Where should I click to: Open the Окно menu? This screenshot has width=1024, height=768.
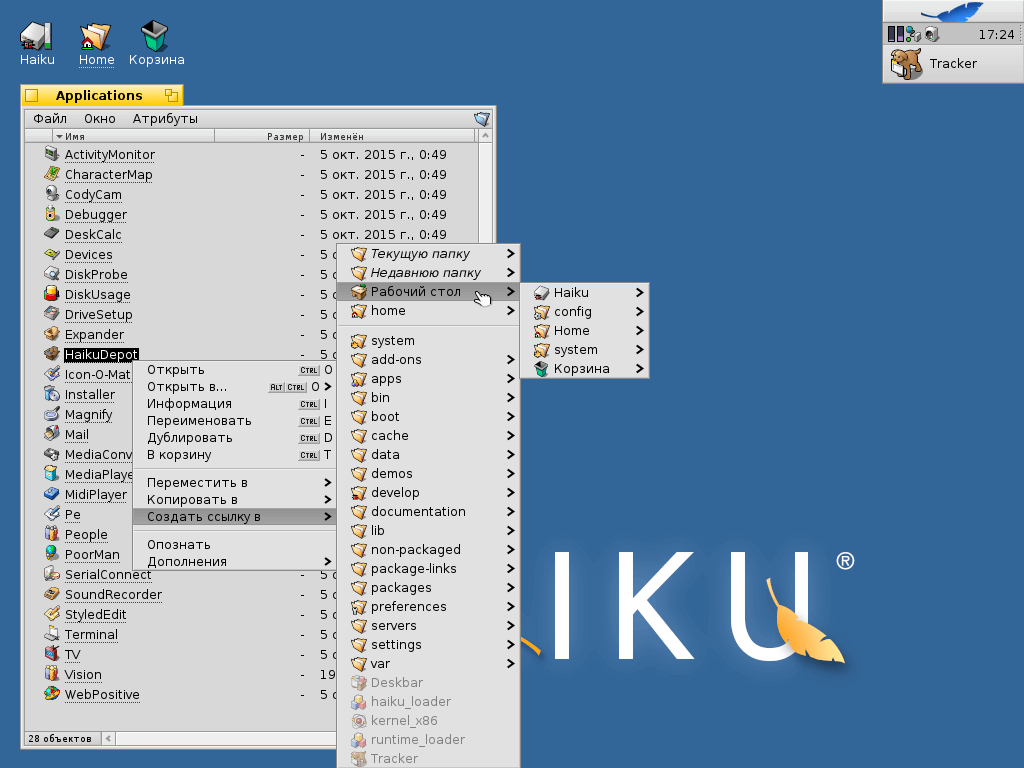[100, 118]
